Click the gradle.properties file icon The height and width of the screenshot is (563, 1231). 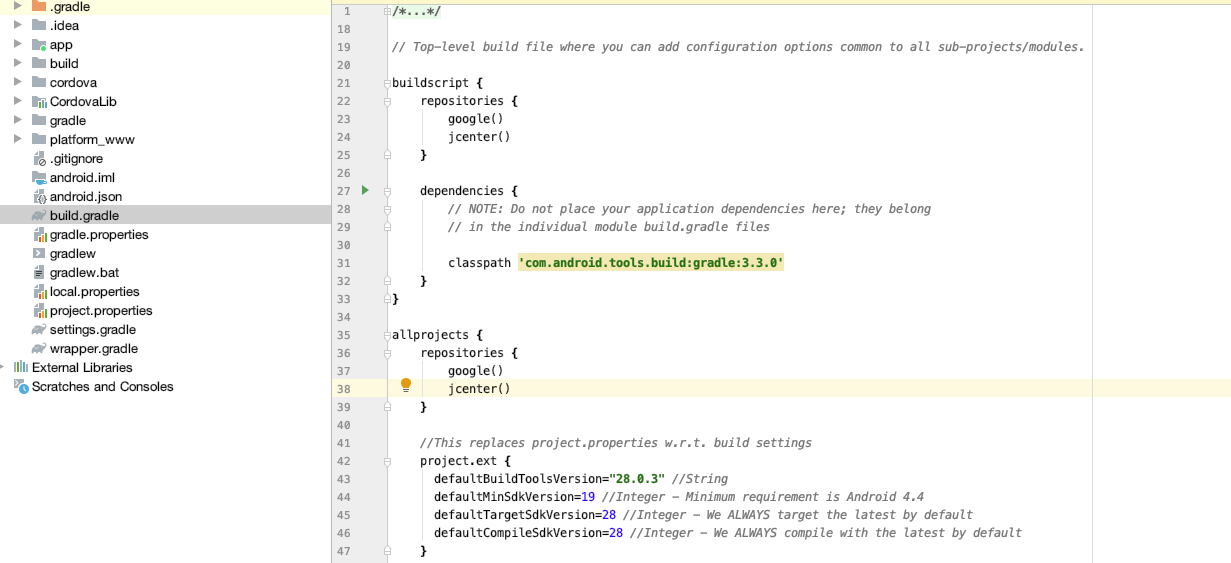39,234
